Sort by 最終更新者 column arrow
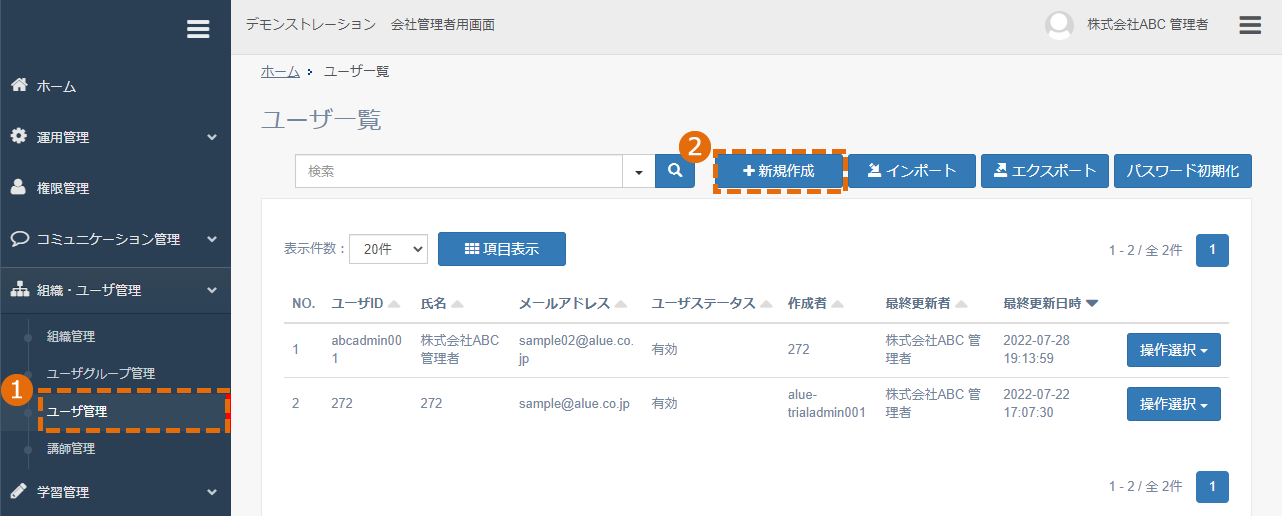 [x=961, y=304]
